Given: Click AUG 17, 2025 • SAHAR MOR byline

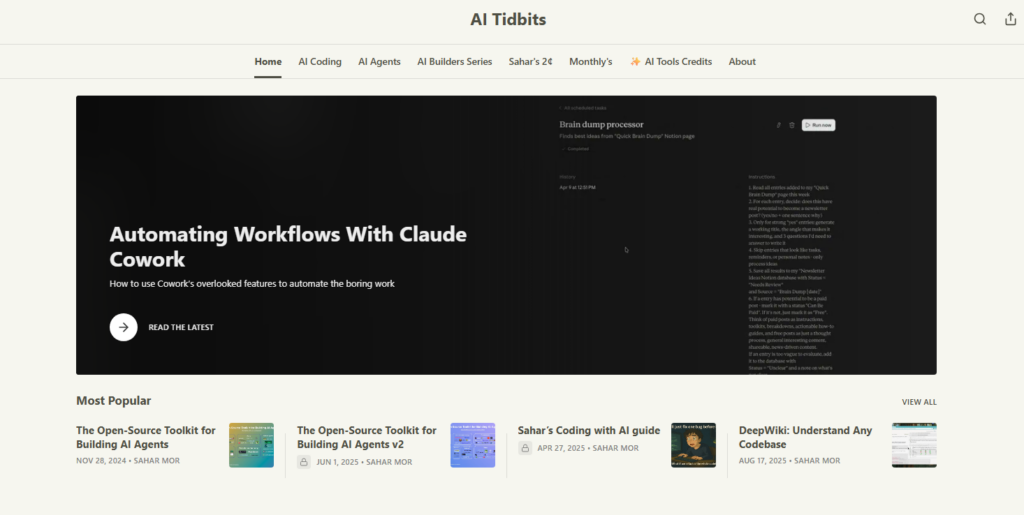Looking at the screenshot, I should tap(790, 460).
